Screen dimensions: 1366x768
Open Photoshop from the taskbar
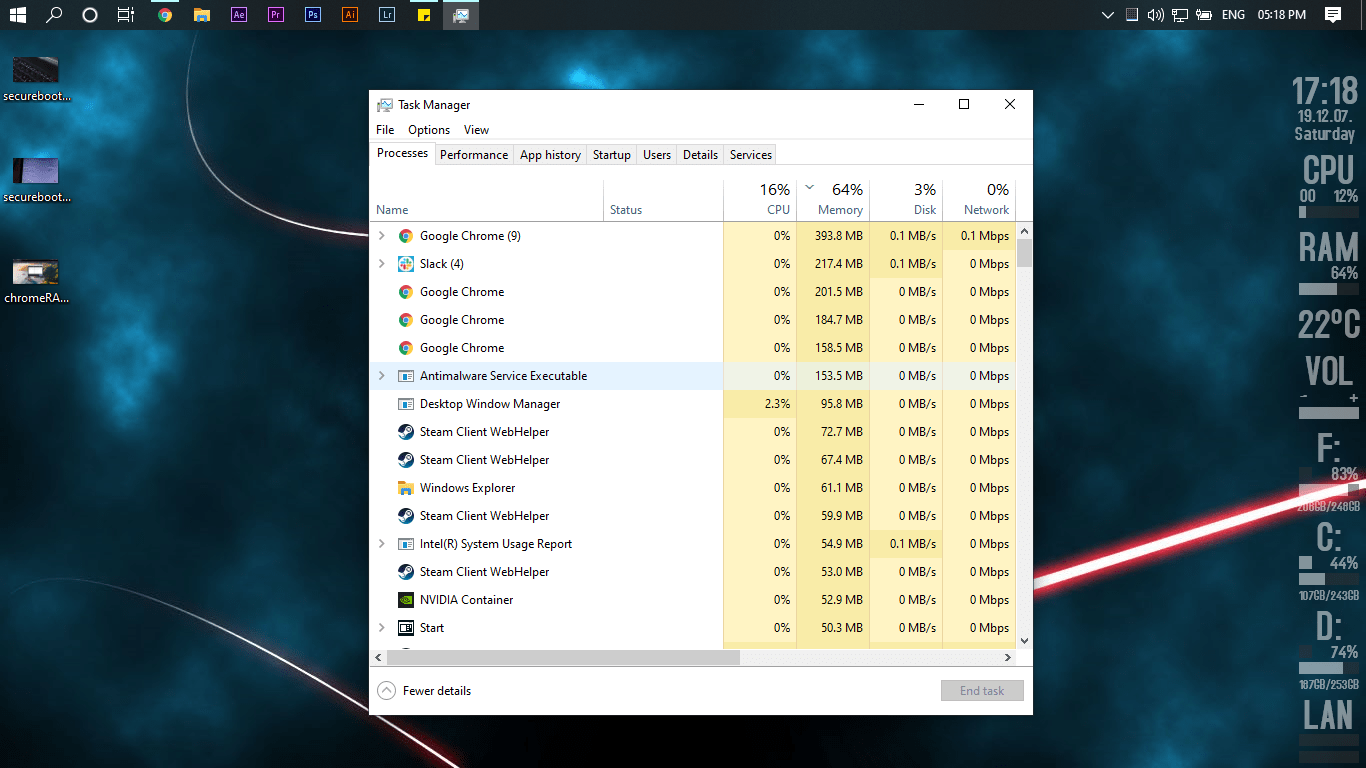(x=312, y=15)
